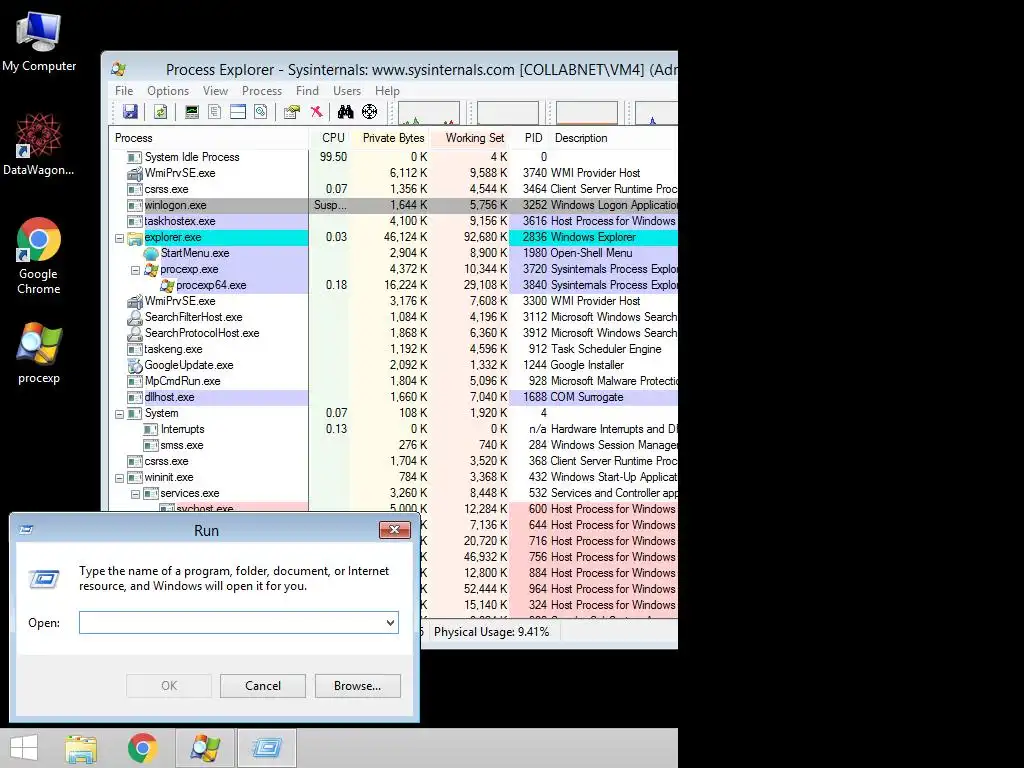Image resolution: width=1024 pixels, height=768 pixels.
Task: Click the 'Physical Usage: 9.41%' status bar entry
Action: [491, 632]
